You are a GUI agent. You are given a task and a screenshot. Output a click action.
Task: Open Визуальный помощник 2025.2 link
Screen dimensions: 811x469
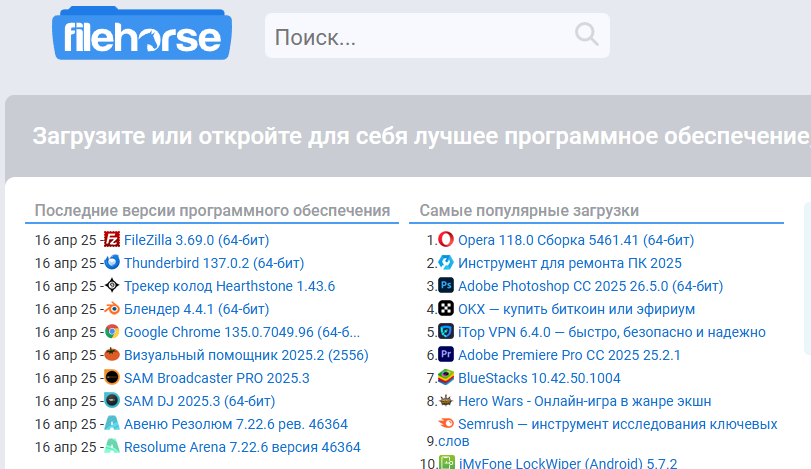tap(246, 355)
